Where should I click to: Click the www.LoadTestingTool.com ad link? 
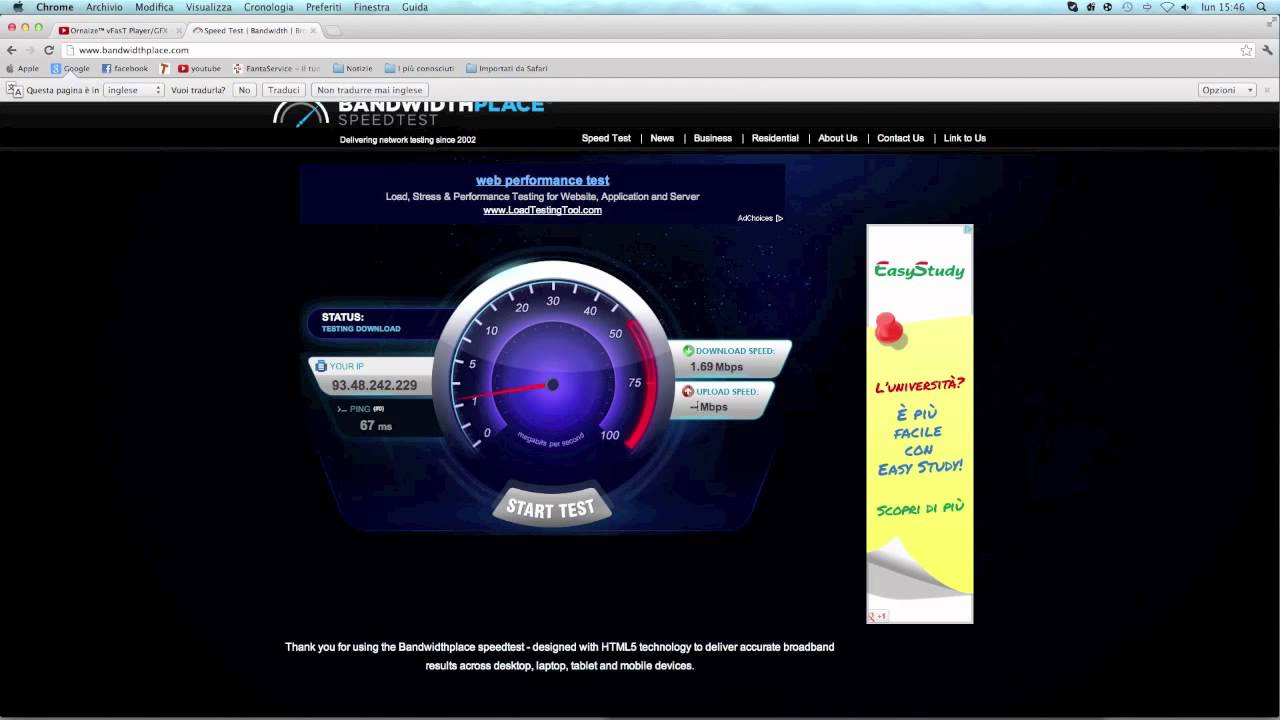click(542, 211)
